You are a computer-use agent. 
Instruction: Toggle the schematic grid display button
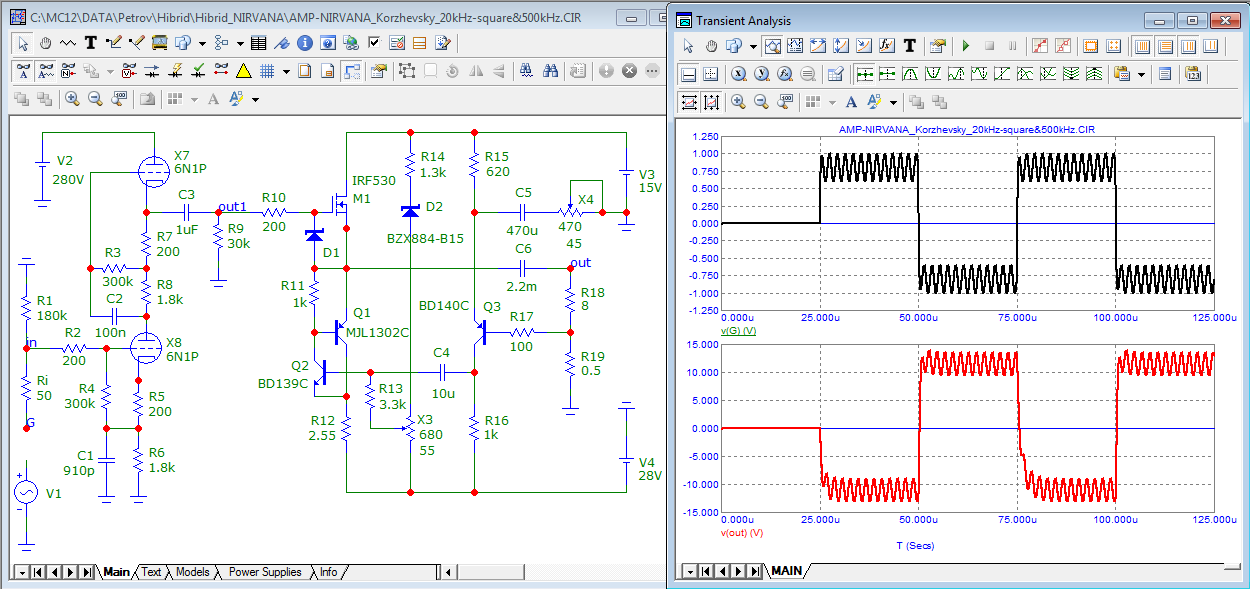coord(267,71)
